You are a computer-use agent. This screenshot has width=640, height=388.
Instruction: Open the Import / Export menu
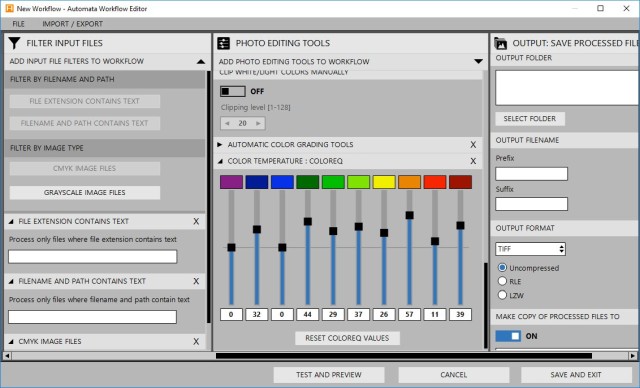point(73,24)
